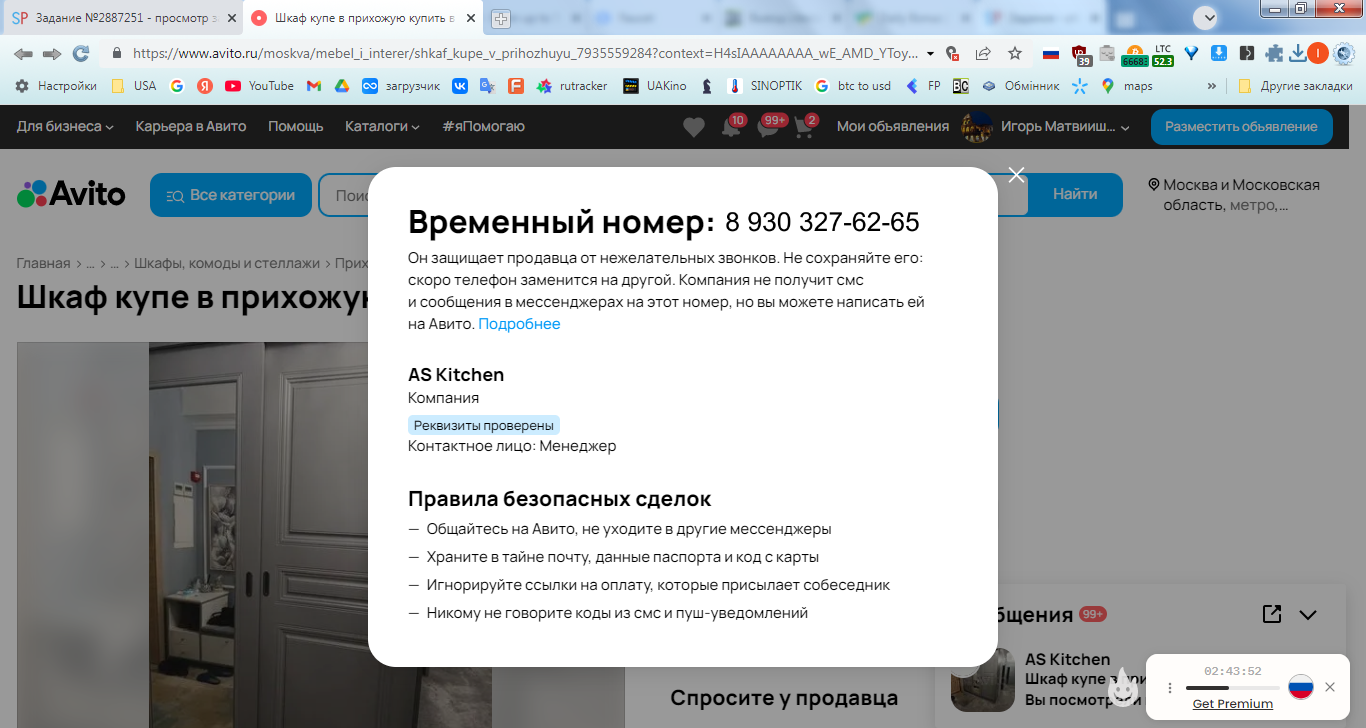Open Мои объявления

[x=892, y=126]
